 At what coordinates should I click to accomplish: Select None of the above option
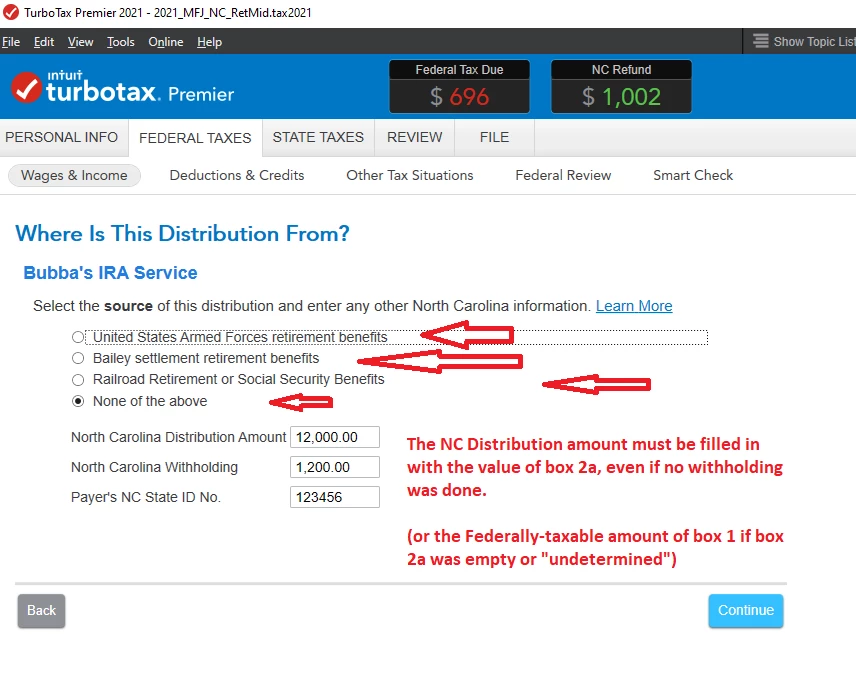(x=78, y=401)
